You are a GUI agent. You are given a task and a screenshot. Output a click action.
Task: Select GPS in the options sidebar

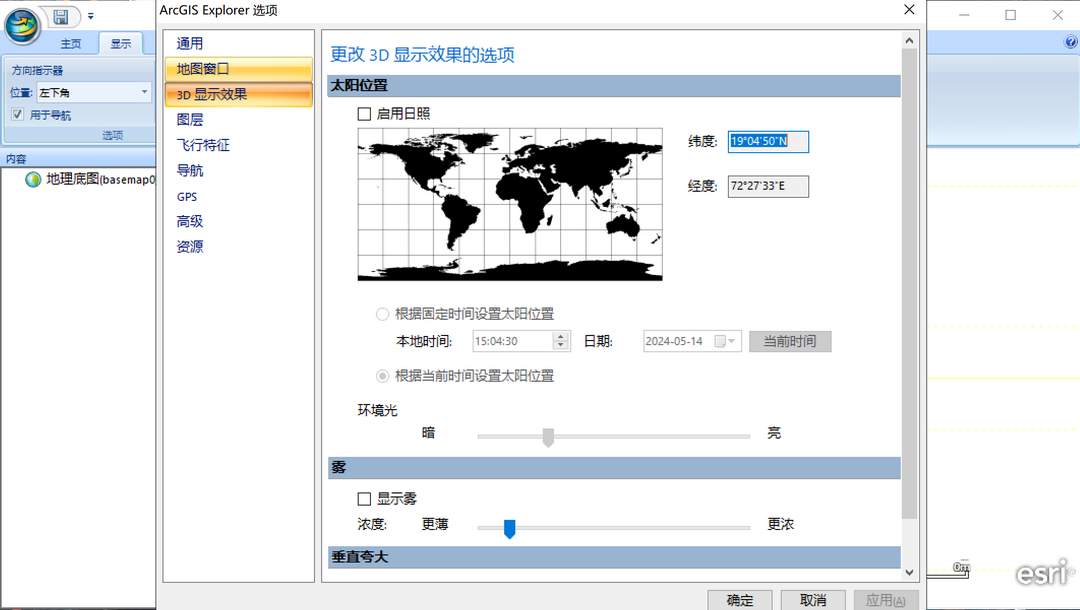click(186, 197)
